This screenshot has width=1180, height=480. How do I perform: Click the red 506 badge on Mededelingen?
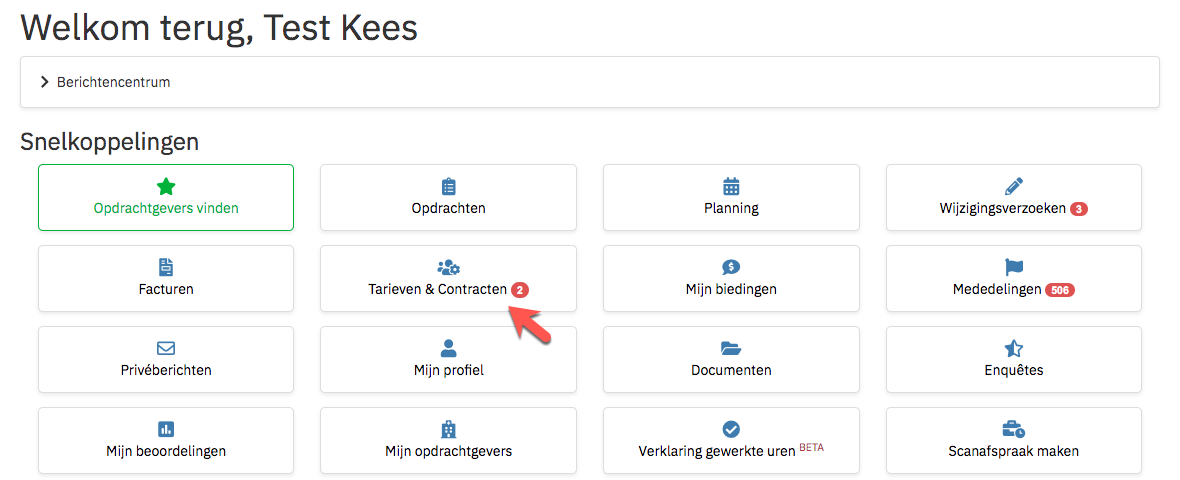click(1060, 290)
